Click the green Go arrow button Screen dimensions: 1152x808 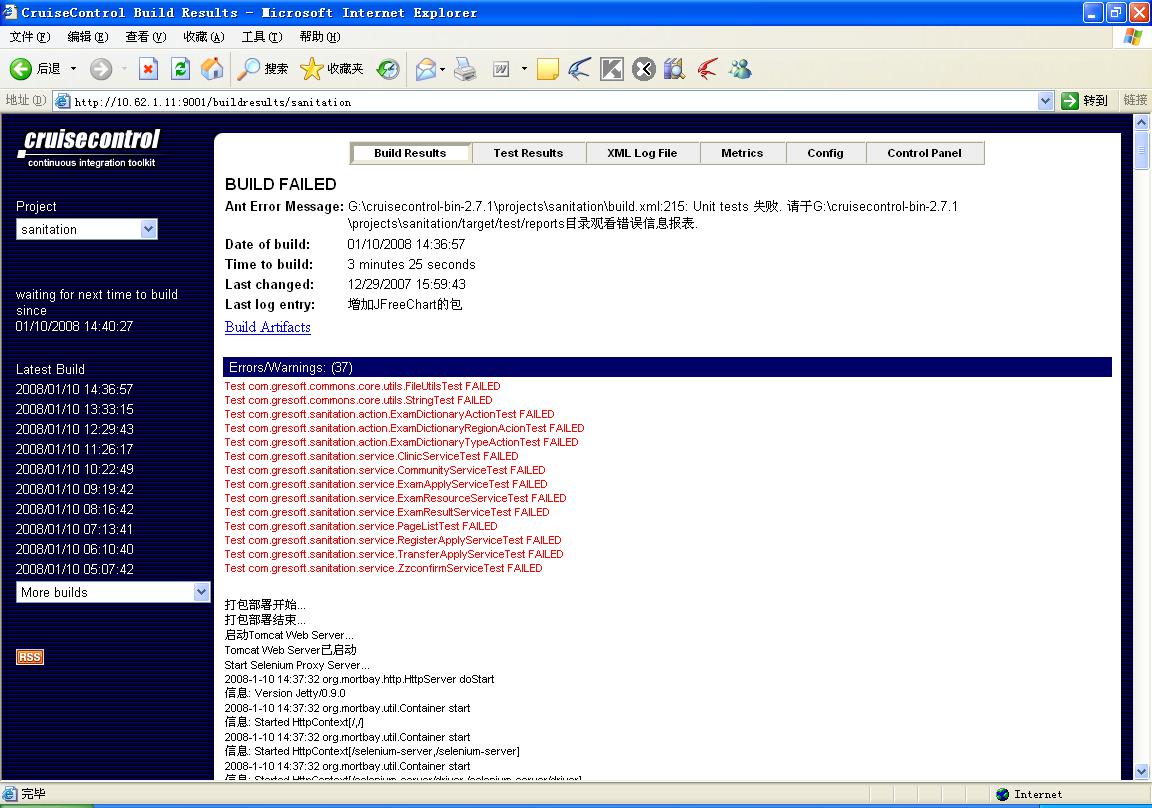point(1070,101)
